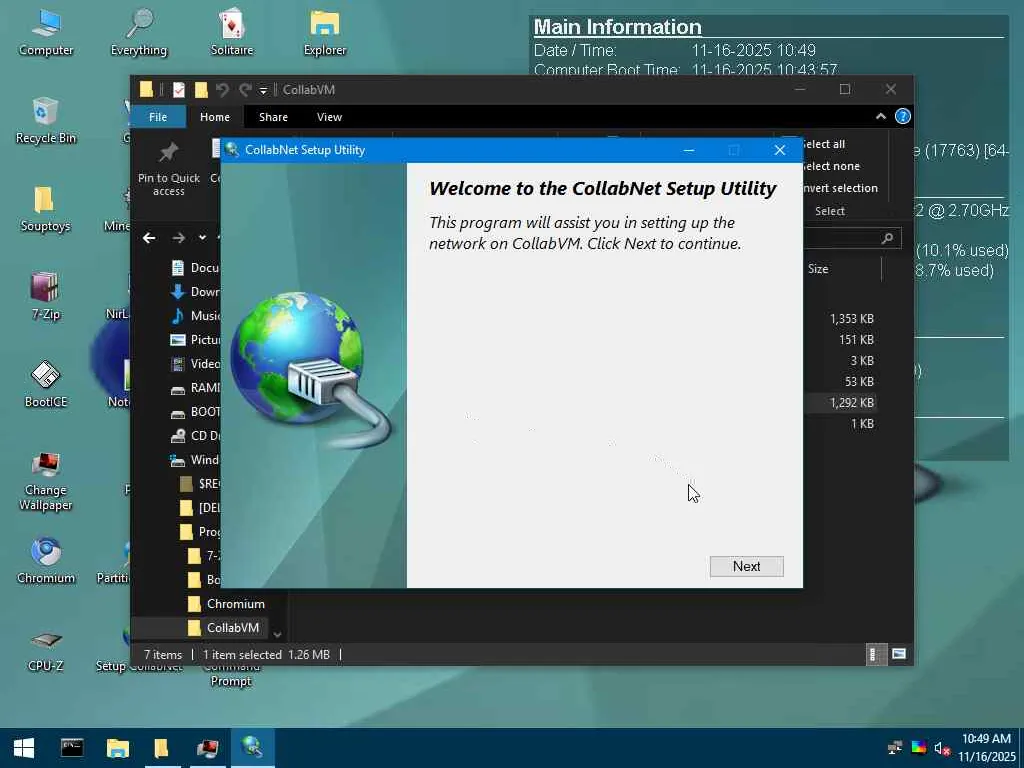This screenshot has width=1024, height=768.
Task: Open the Souptoys desktop folder
Action: click(x=45, y=209)
